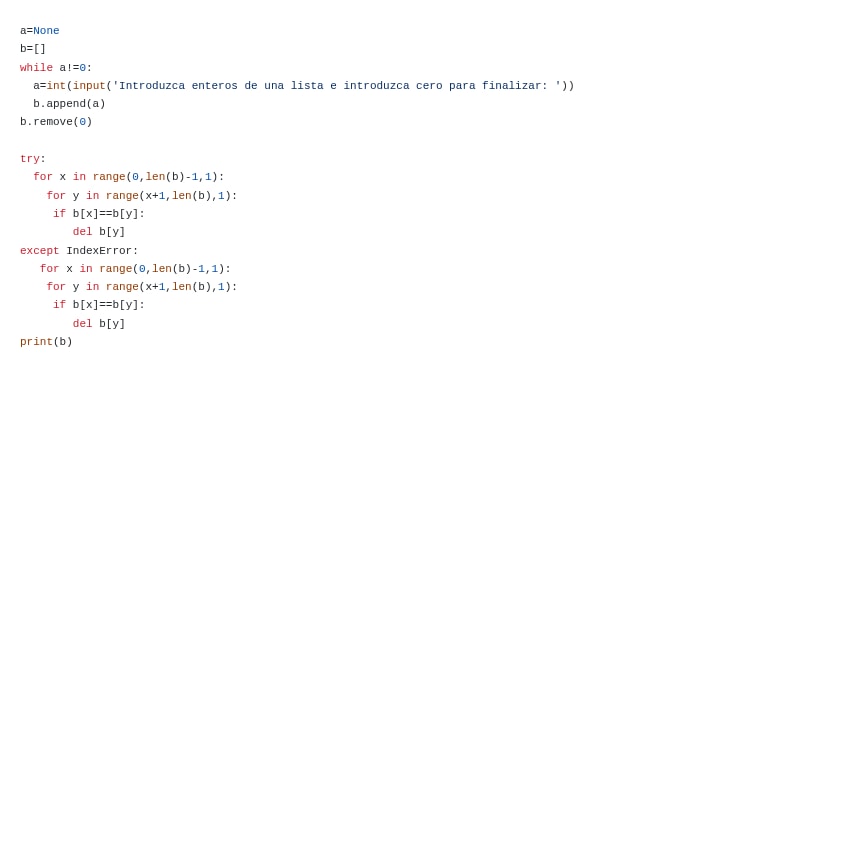The image size is (848, 848).
Task: Click the 'print(b)' line
Action: click(x=46, y=342)
